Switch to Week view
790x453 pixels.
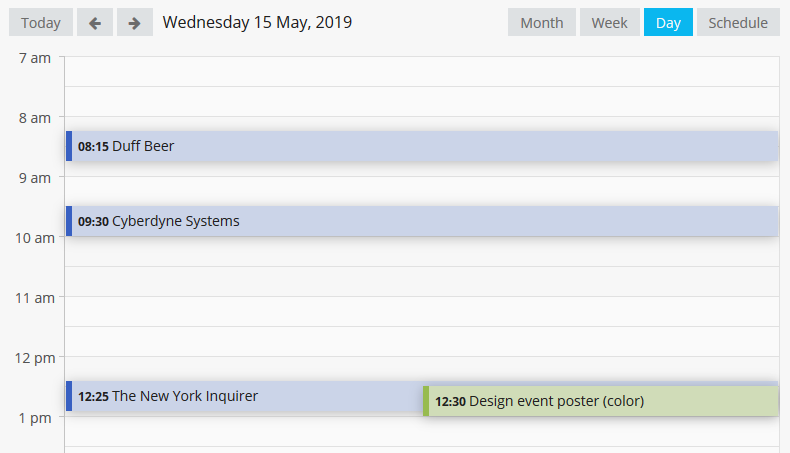tap(609, 22)
